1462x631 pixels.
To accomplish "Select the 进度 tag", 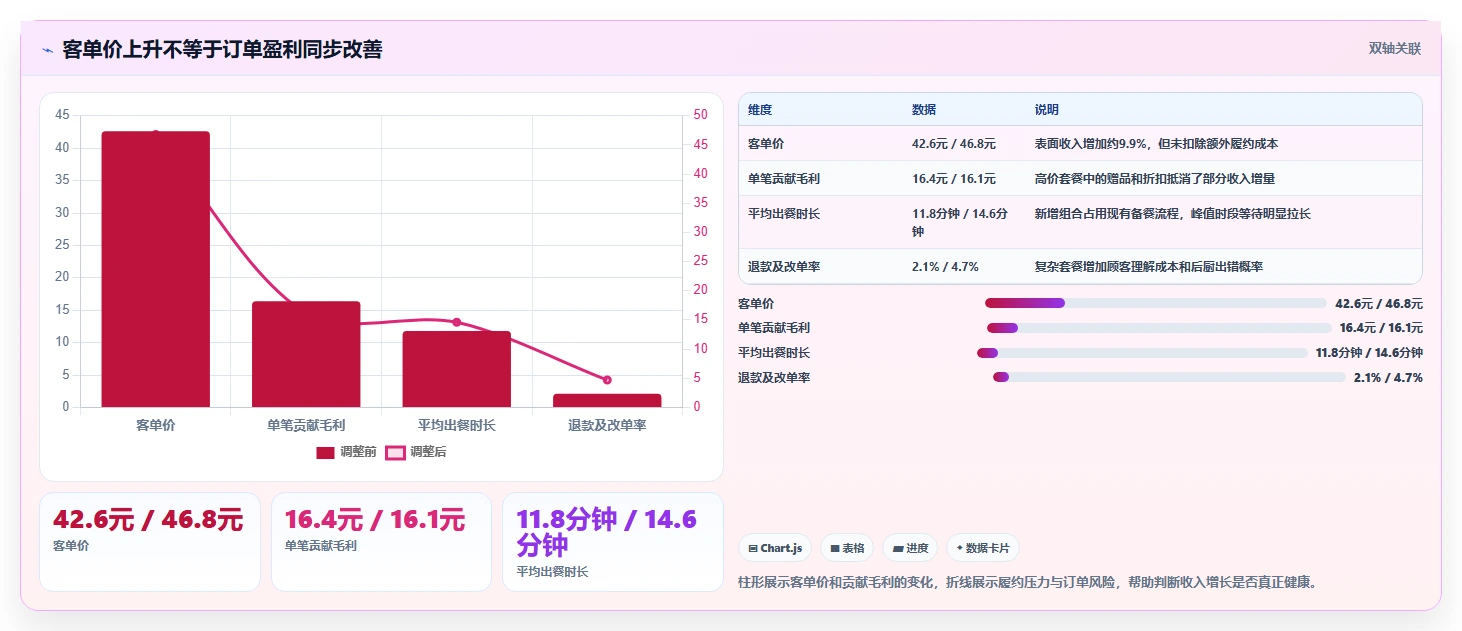I will tap(910, 548).
